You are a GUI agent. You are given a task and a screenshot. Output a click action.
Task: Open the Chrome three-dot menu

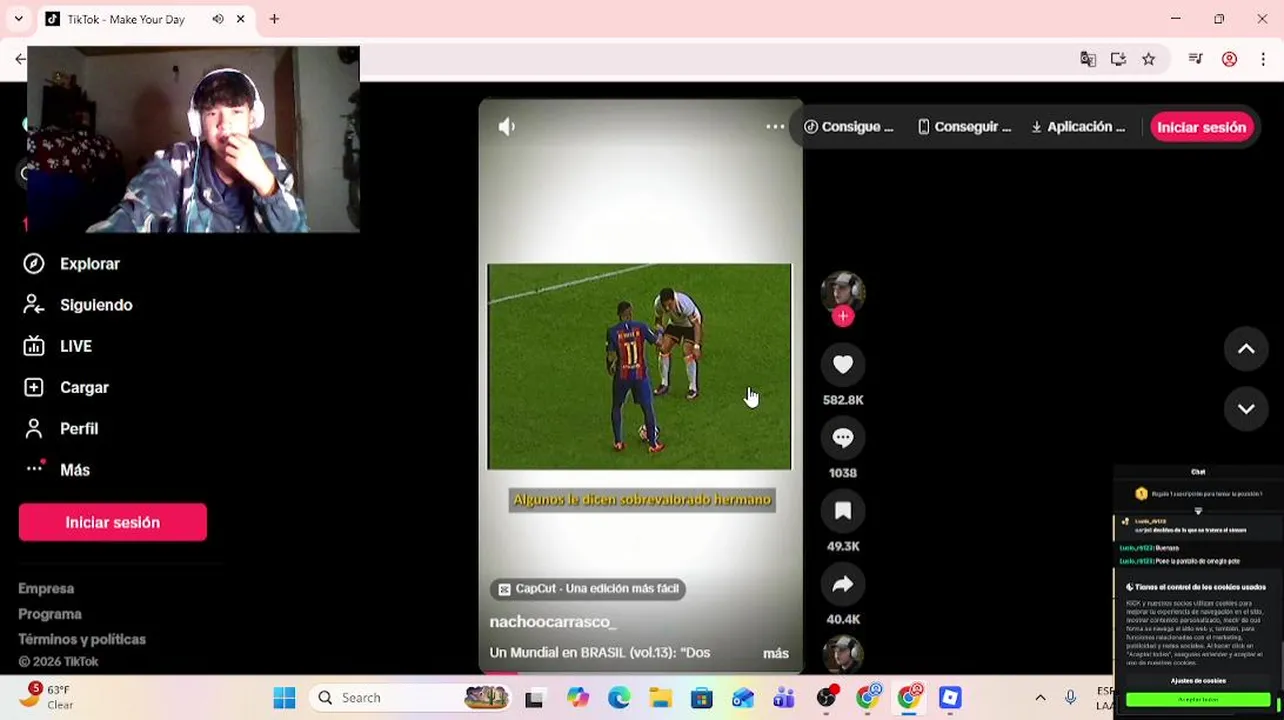1265,59
